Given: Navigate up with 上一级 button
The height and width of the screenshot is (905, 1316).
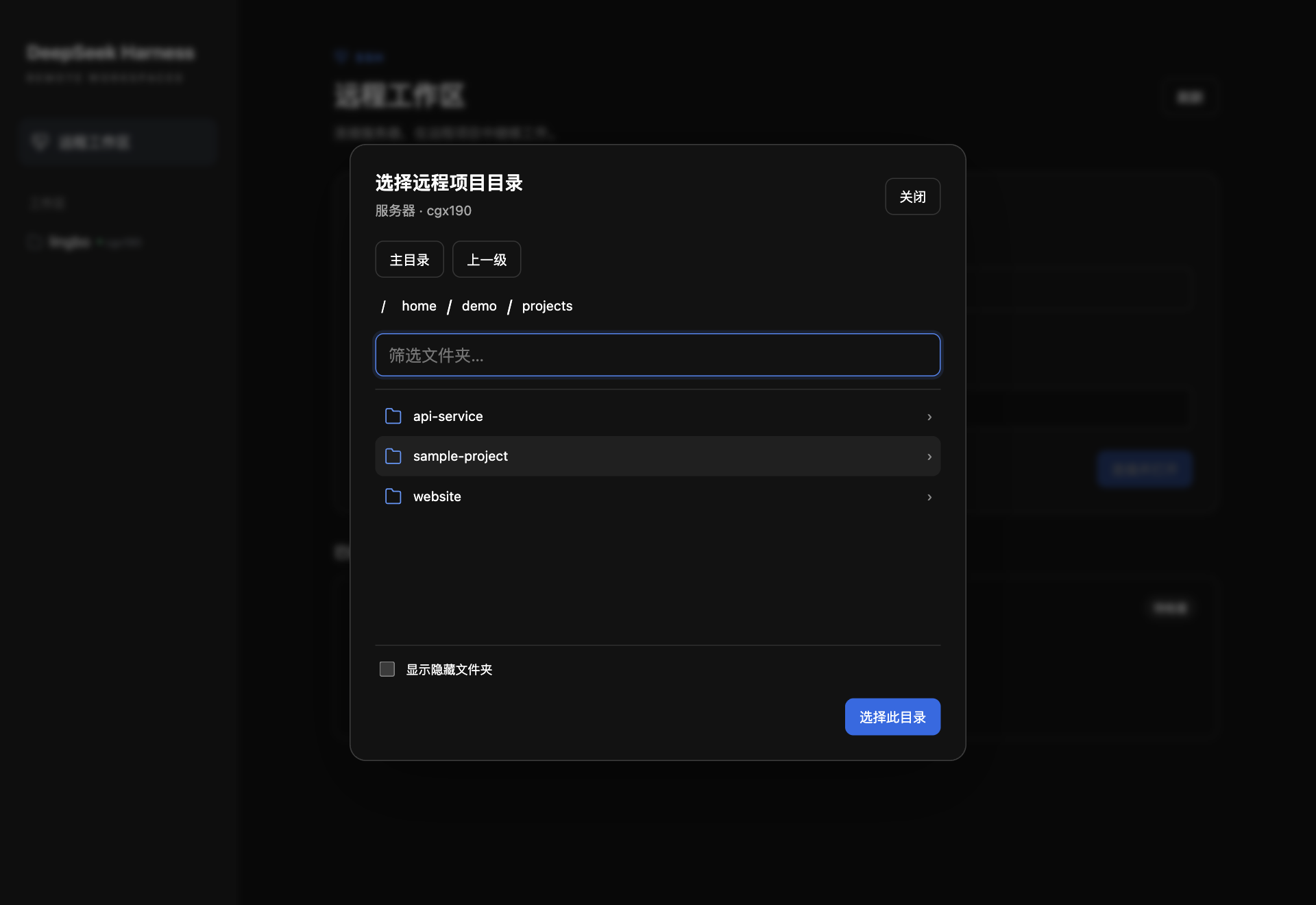Looking at the screenshot, I should [x=487, y=259].
